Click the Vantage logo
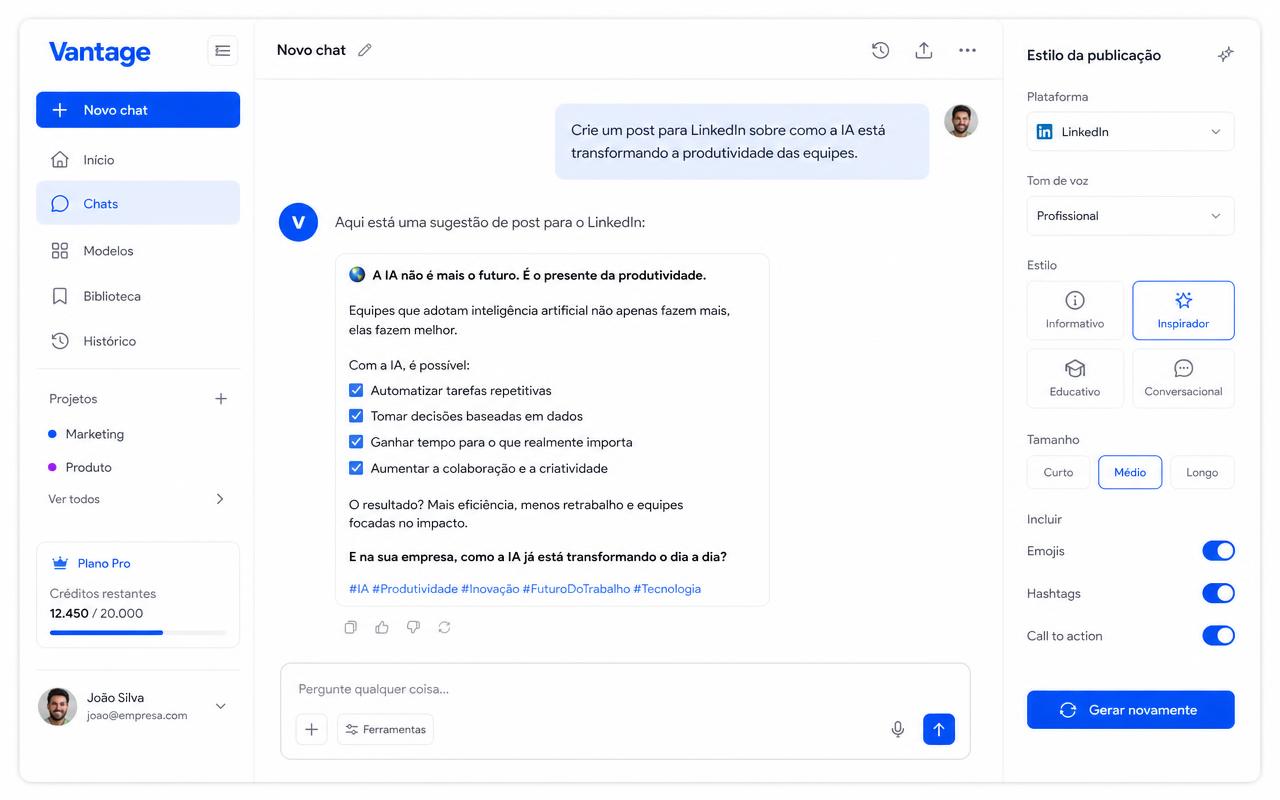This screenshot has height=800, width=1280. (100, 52)
